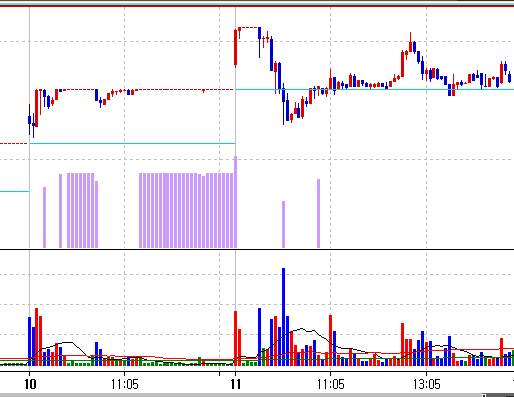
Task: Click the horizontal scrollbar at the chart bottom
Action: coord(257,395)
